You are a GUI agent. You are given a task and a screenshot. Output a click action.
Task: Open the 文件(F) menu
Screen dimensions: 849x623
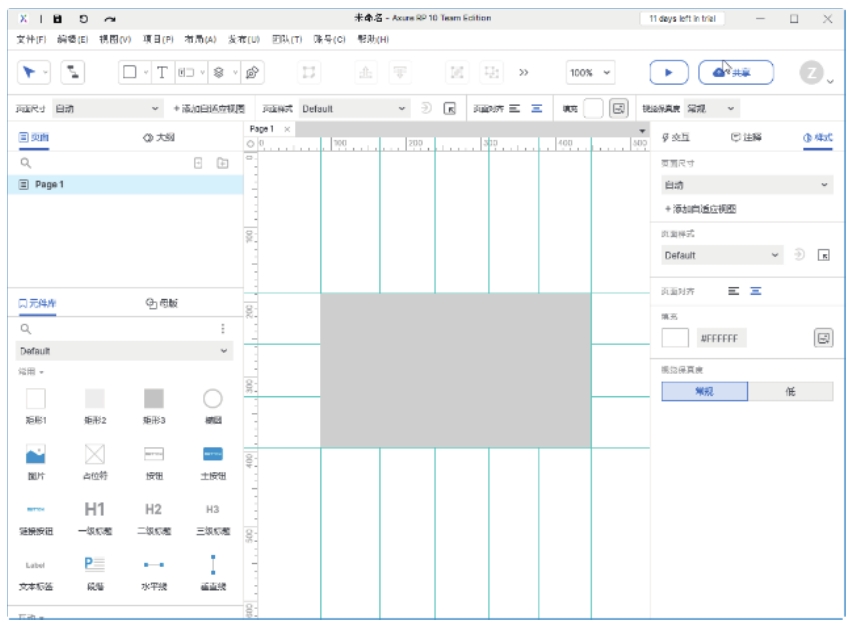click(31, 39)
